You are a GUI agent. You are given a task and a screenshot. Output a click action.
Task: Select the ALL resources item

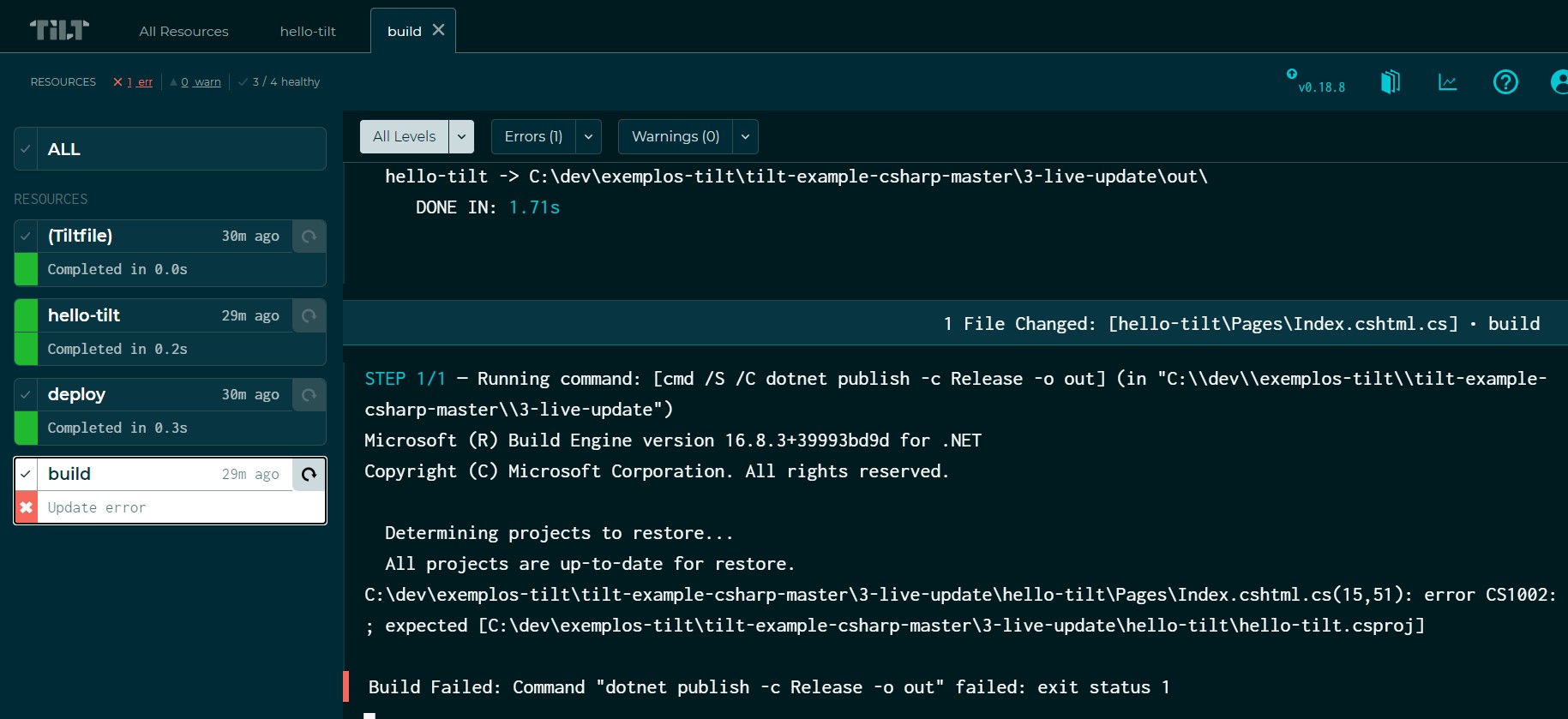pos(170,149)
